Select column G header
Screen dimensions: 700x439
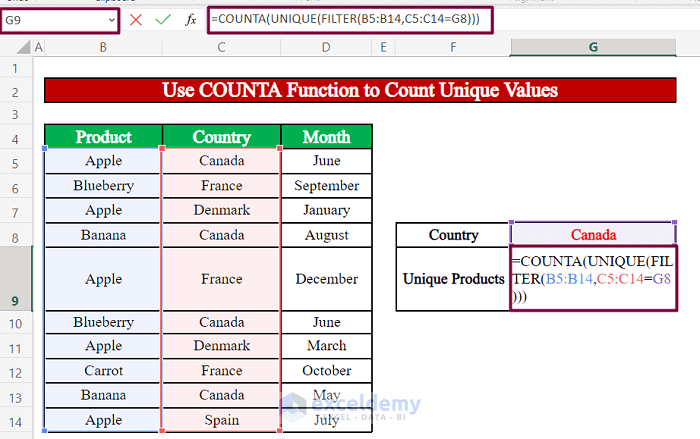(x=593, y=47)
